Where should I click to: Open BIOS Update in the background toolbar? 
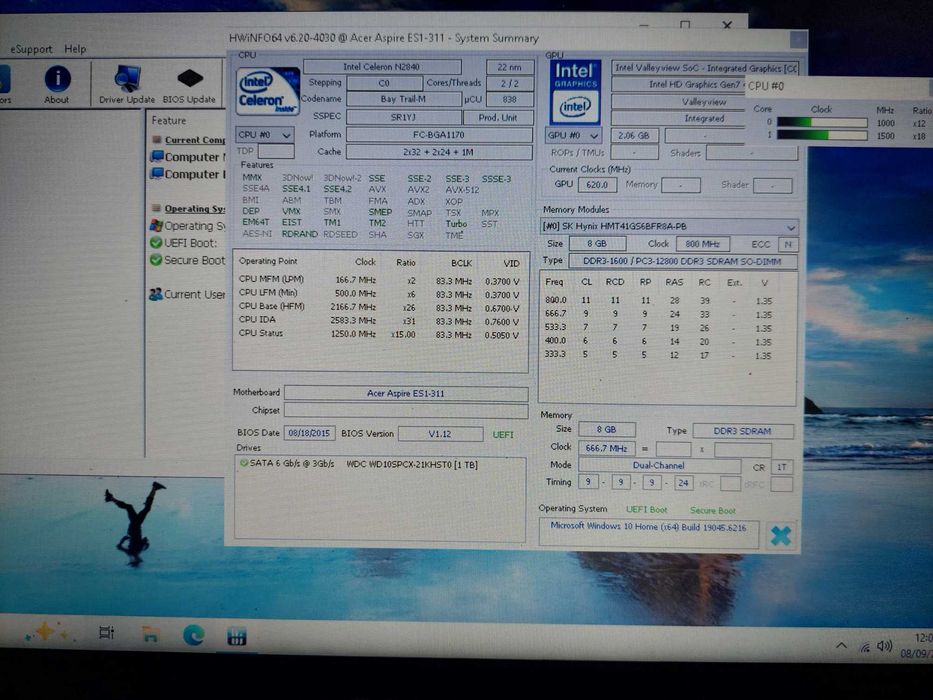pos(189,85)
